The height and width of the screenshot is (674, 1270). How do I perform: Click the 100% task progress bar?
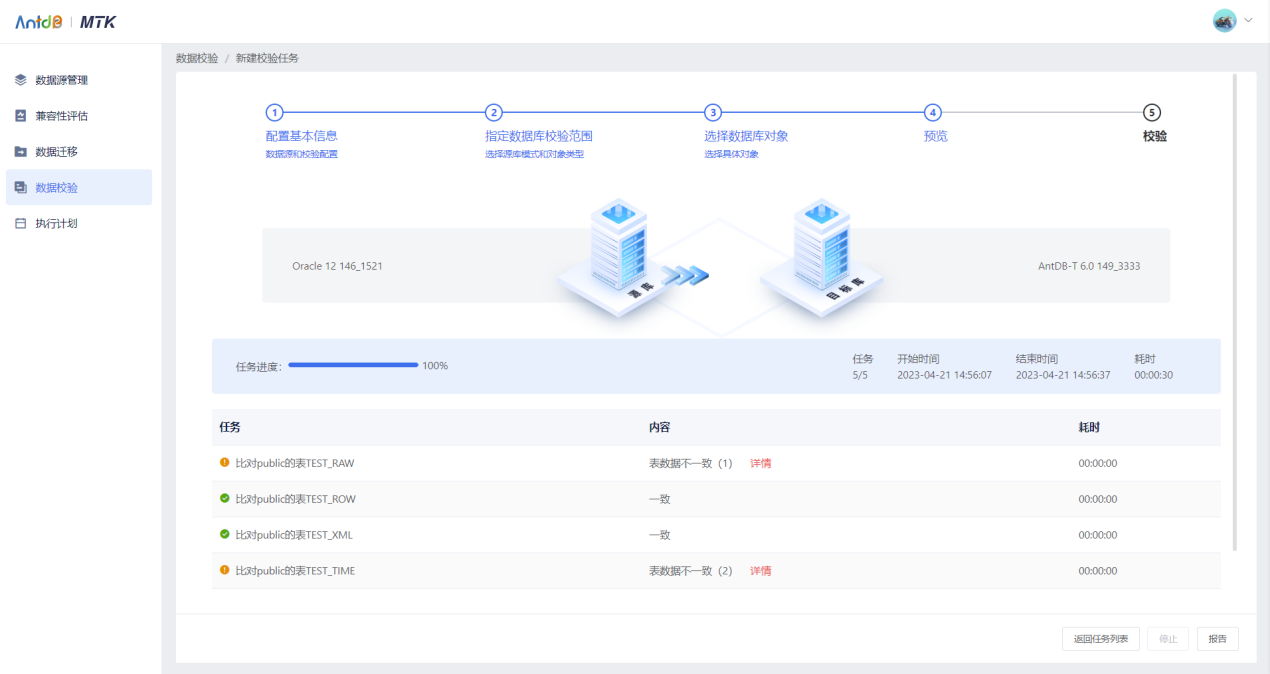click(353, 365)
